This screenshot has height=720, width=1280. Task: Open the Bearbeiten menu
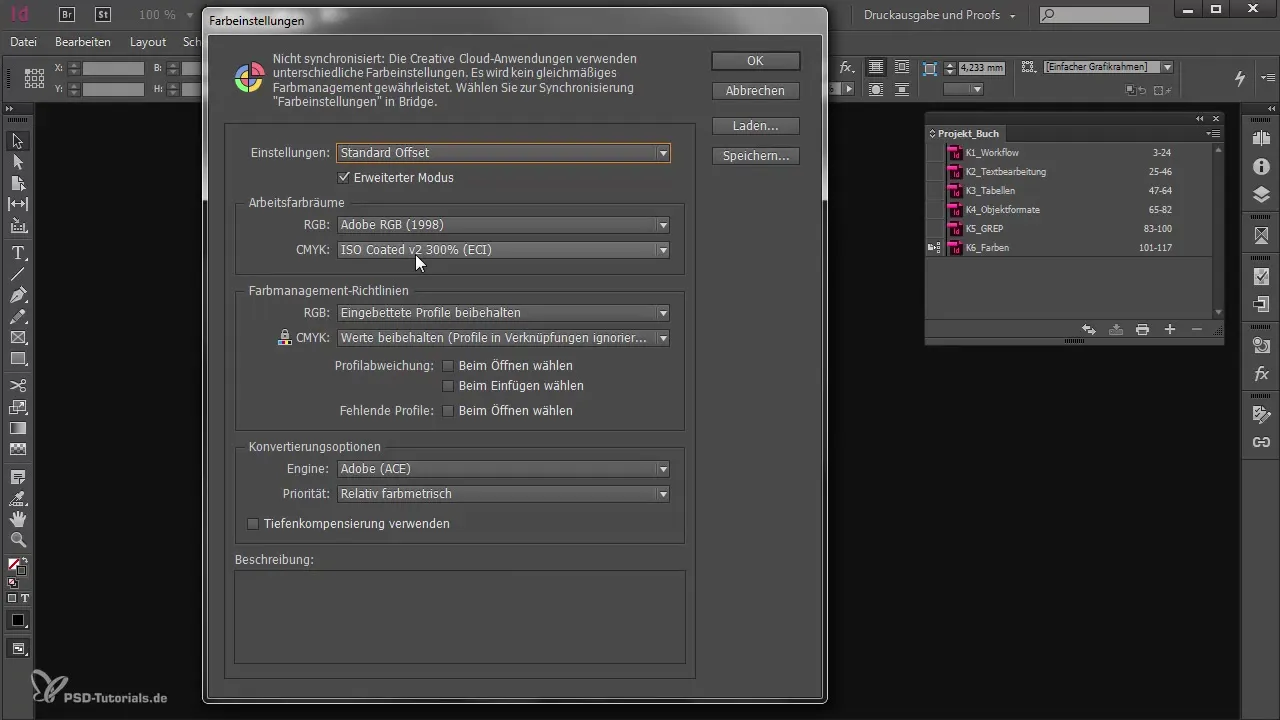pyautogui.click(x=83, y=42)
